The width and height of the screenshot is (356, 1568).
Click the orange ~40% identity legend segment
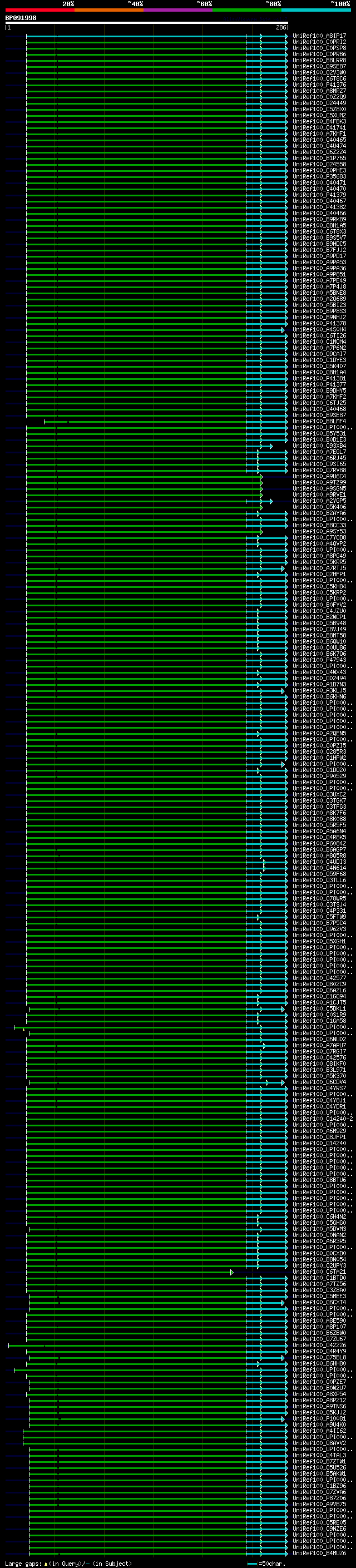tap(109, 10)
